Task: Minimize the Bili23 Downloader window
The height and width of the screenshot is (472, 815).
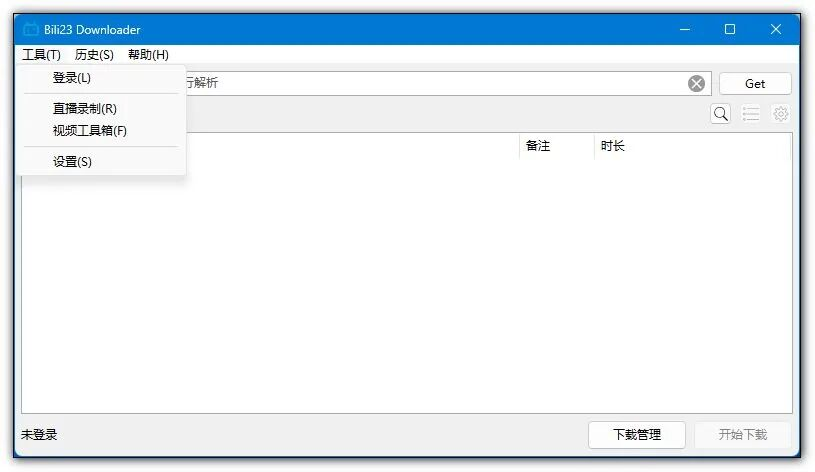Action: [684, 29]
